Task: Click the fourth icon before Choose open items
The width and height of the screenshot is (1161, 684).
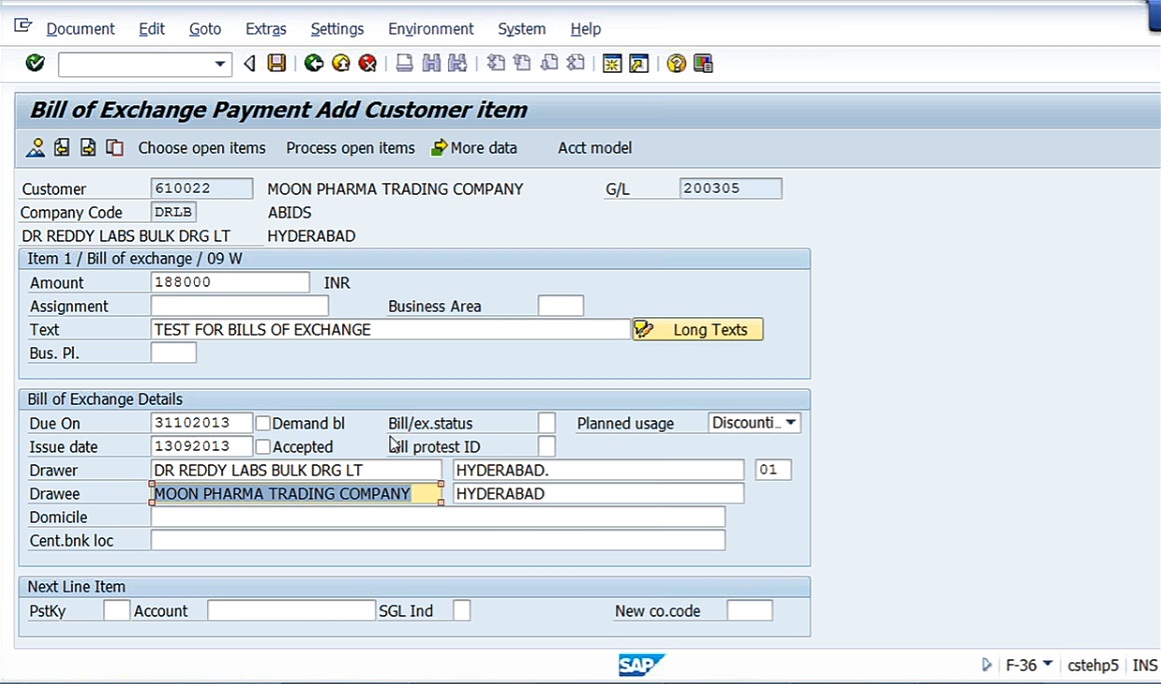Action: (x=115, y=147)
